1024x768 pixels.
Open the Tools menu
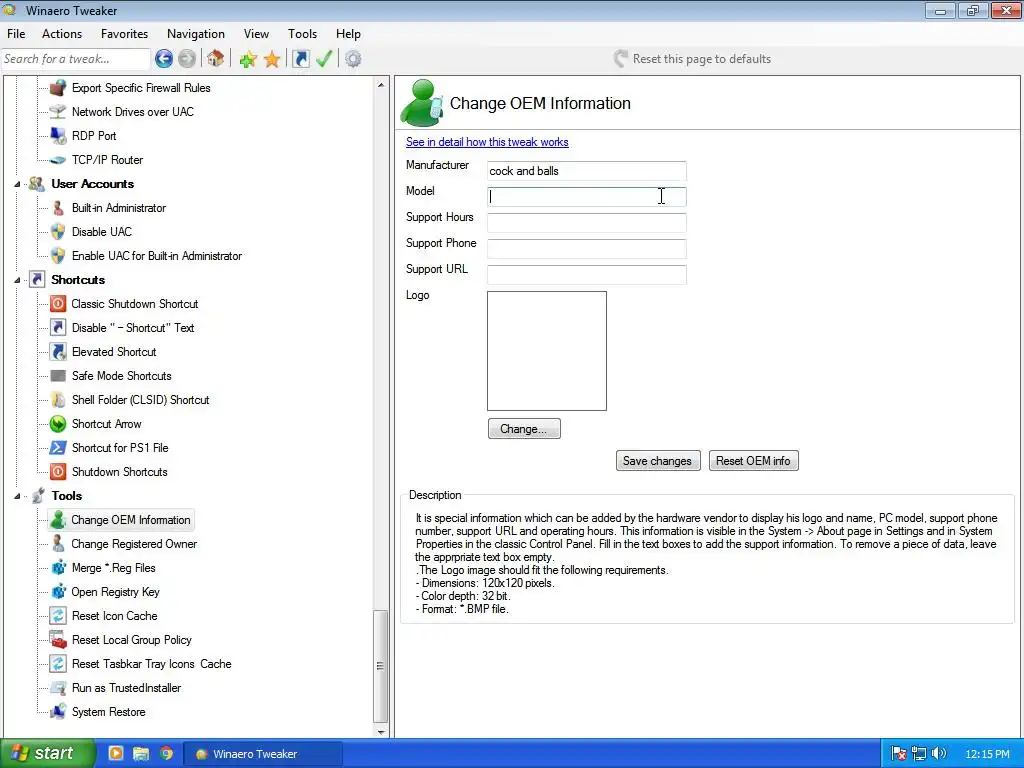coord(302,34)
